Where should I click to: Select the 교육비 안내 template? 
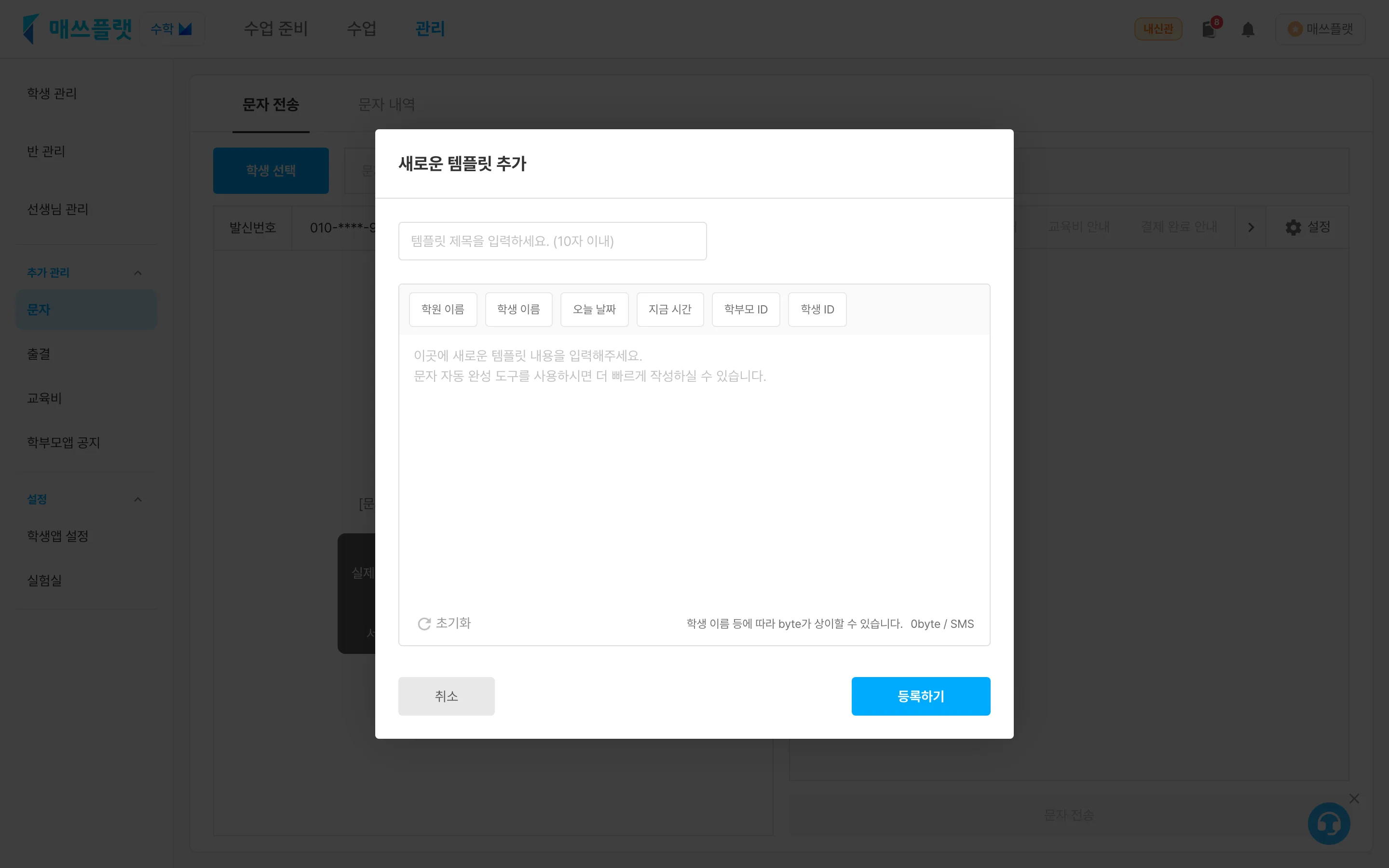pyautogui.click(x=1078, y=227)
